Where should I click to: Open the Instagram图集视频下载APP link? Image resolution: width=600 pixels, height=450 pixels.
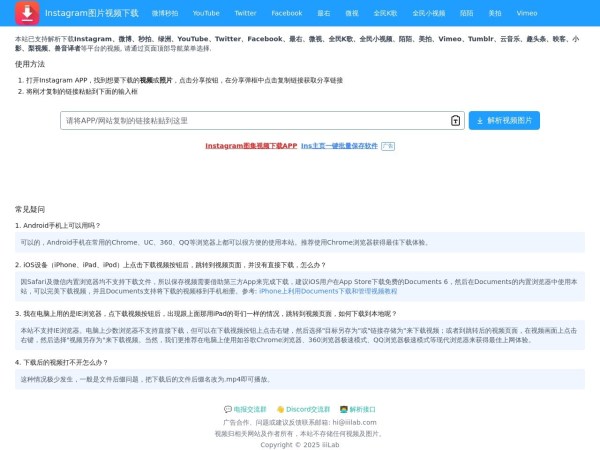pos(251,145)
